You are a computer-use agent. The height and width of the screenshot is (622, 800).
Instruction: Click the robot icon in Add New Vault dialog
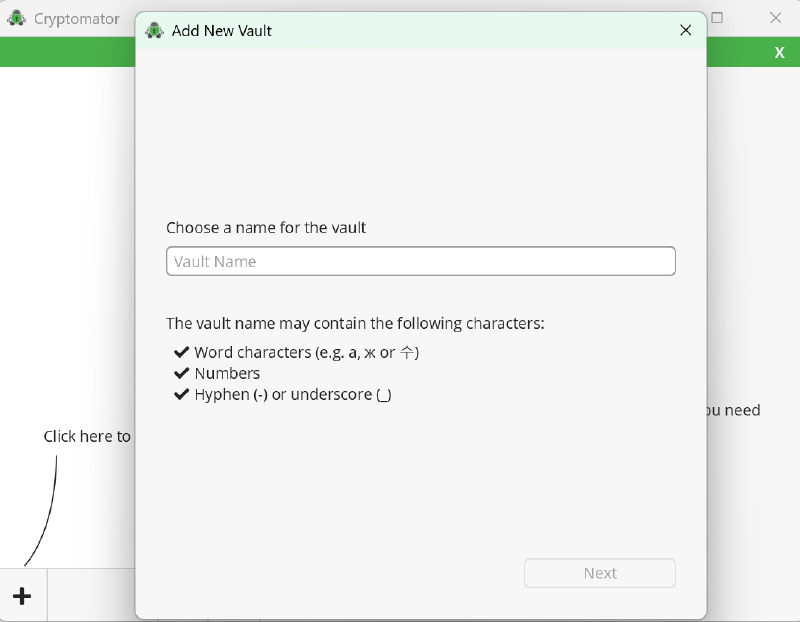[x=154, y=30]
